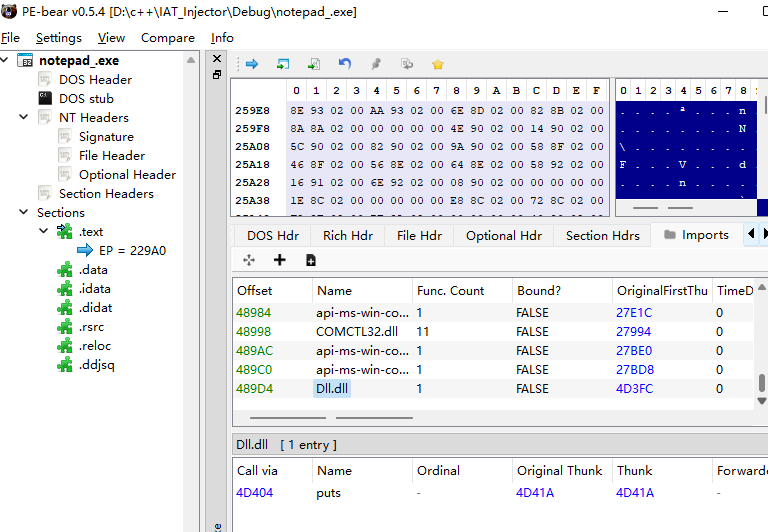Click the Ordinal column header
Image resolution: width=768 pixels, height=532 pixels.
462,470
